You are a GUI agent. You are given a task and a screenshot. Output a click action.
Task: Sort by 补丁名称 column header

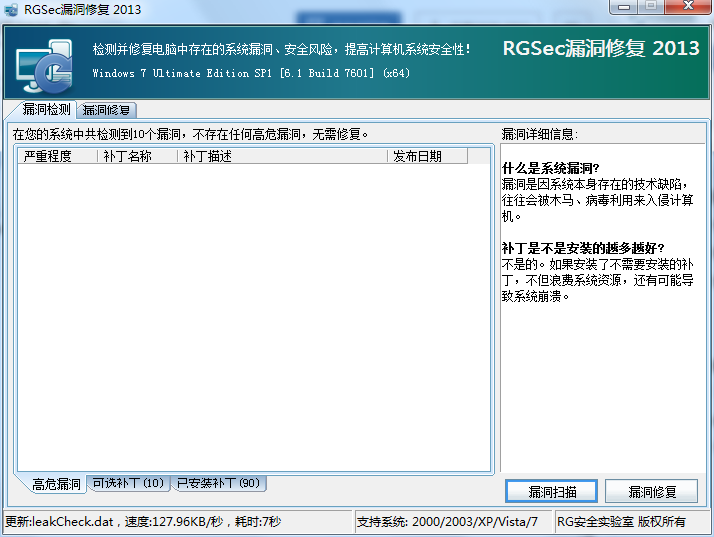pyautogui.click(x=137, y=156)
